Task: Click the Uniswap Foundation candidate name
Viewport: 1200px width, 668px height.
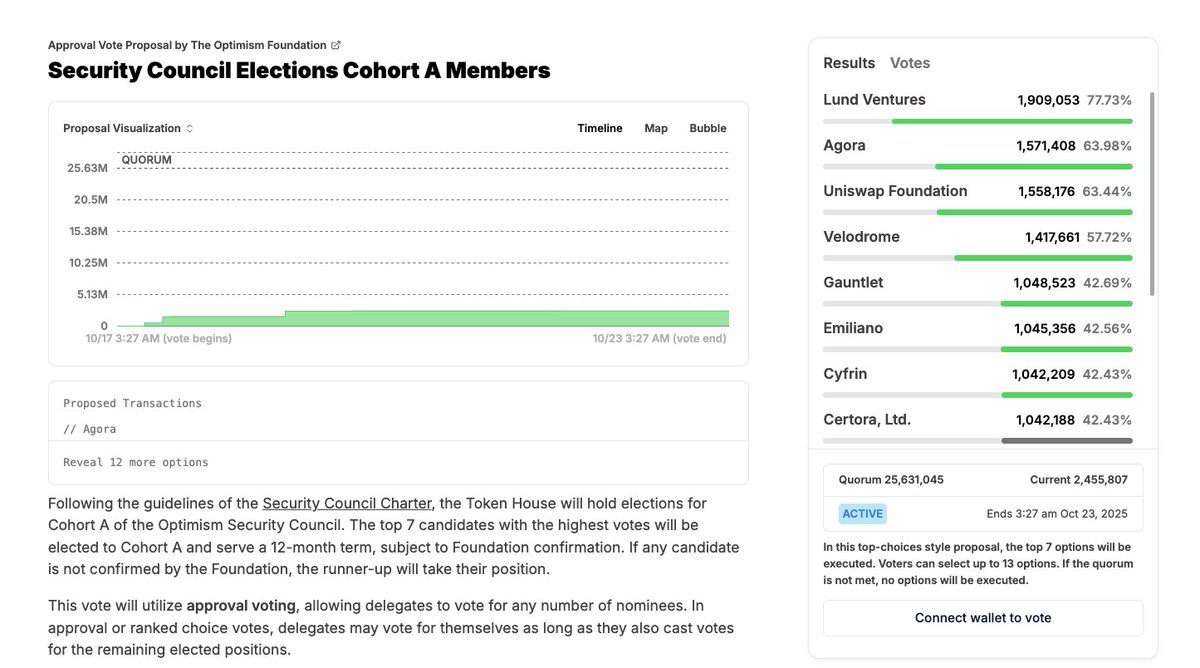Action: 895,191
